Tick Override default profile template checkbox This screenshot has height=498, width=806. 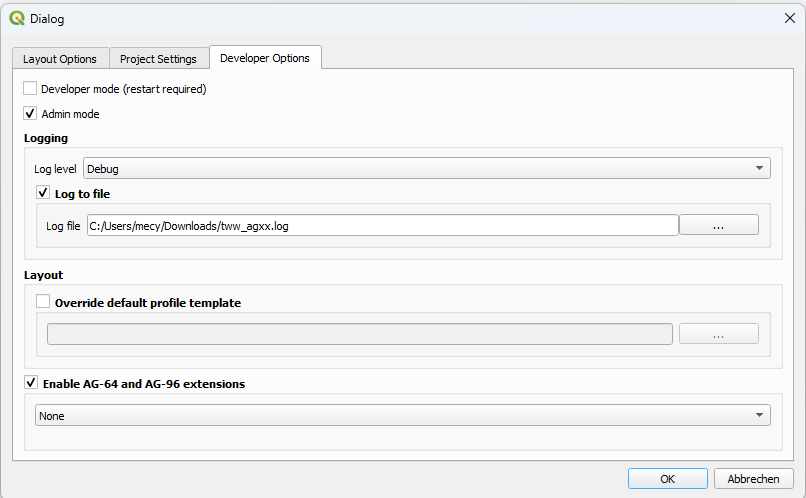pos(43,302)
